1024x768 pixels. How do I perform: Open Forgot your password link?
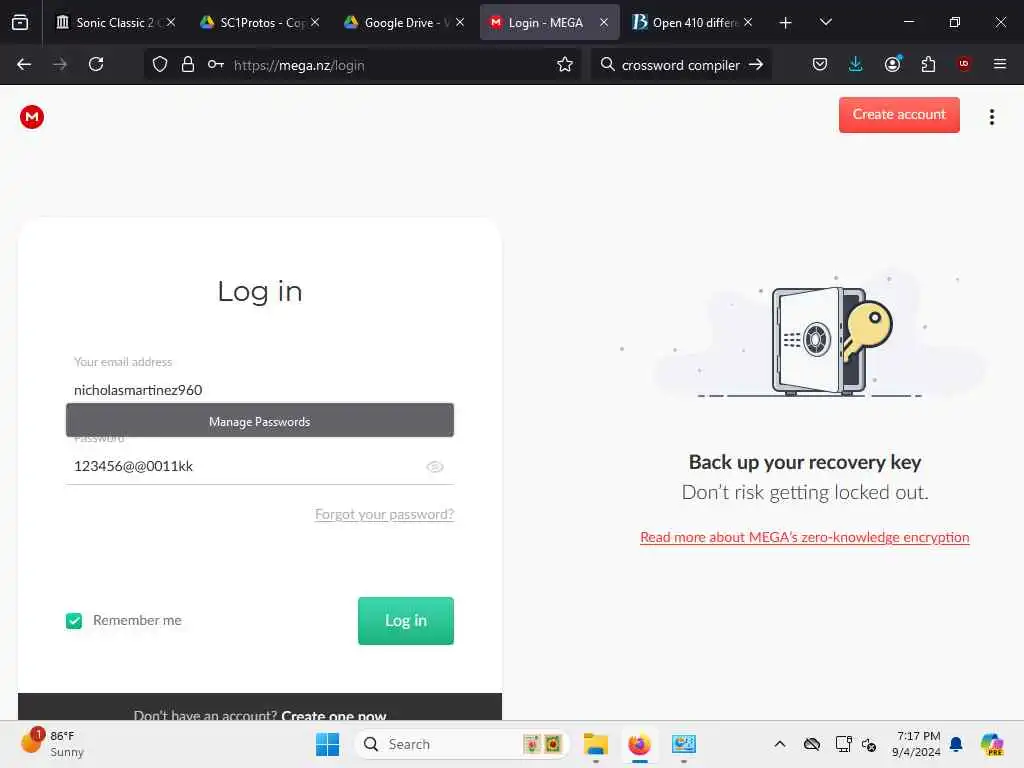coord(384,514)
